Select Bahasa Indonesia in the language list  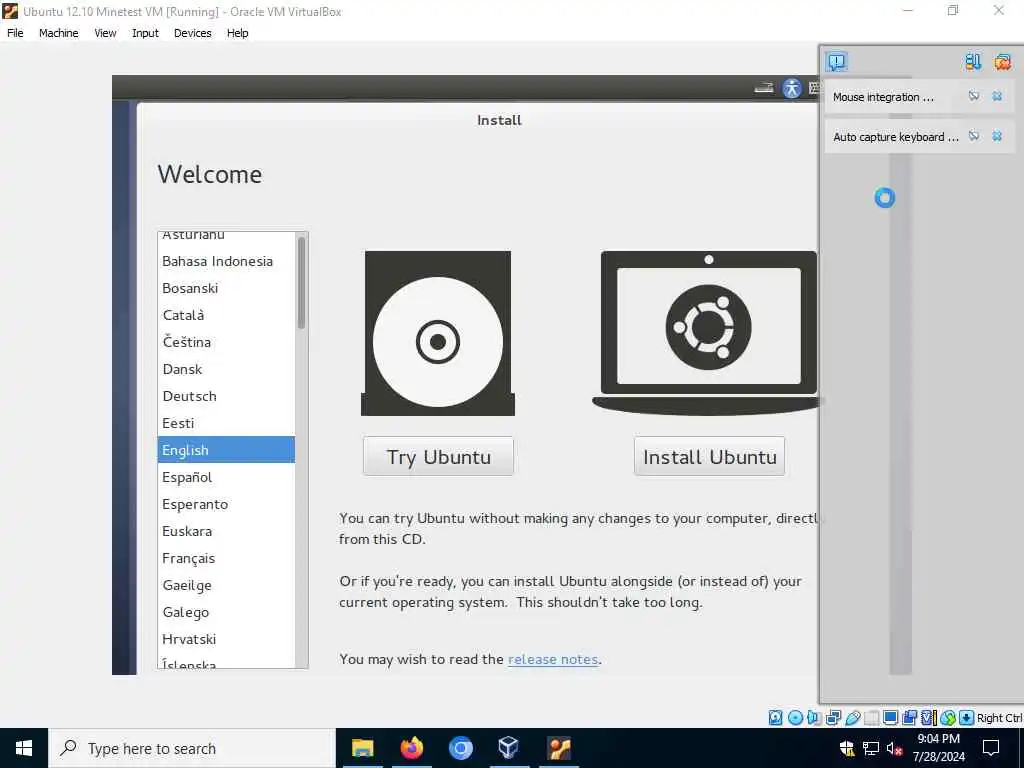tap(226, 261)
